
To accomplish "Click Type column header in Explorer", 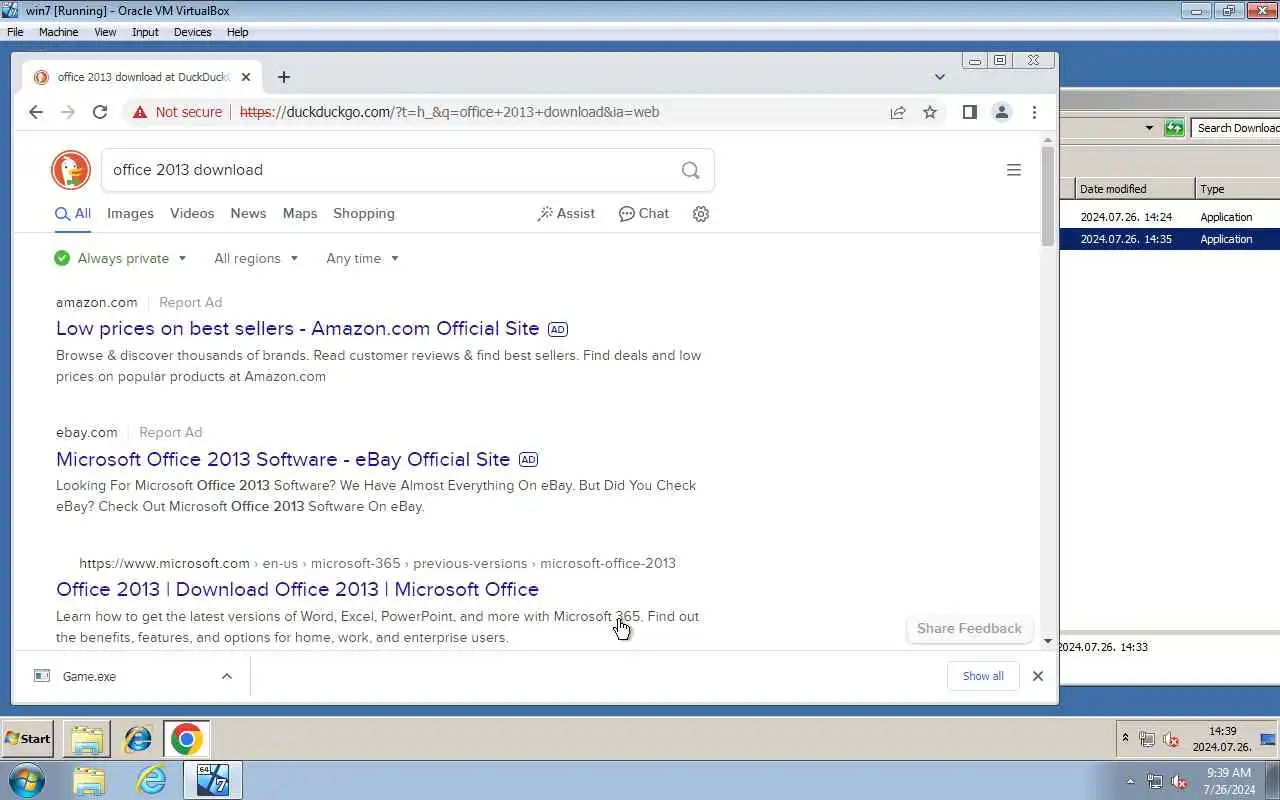I will tap(1237, 189).
